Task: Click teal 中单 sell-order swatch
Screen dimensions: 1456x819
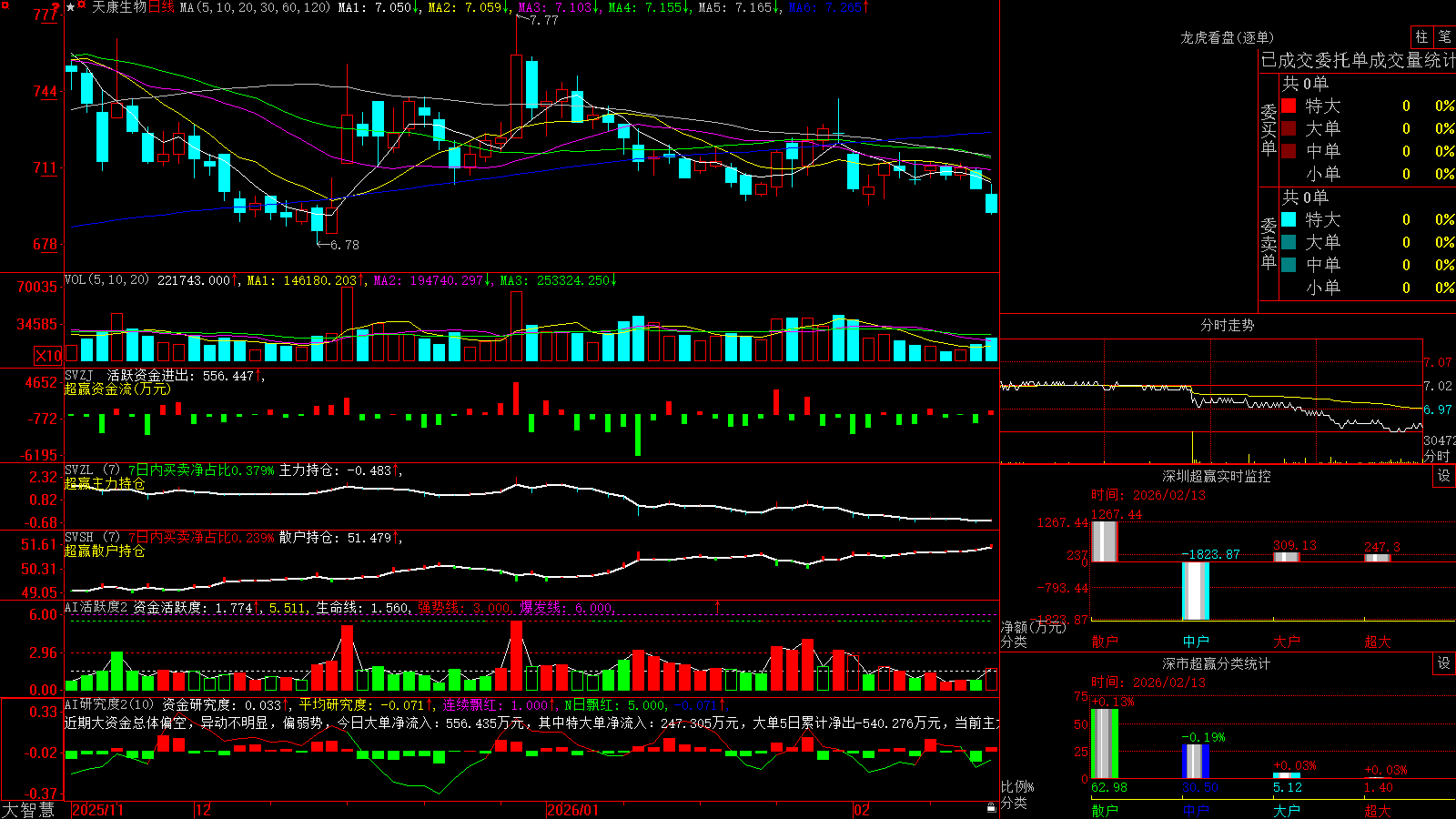Action: click(x=1289, y=265)
